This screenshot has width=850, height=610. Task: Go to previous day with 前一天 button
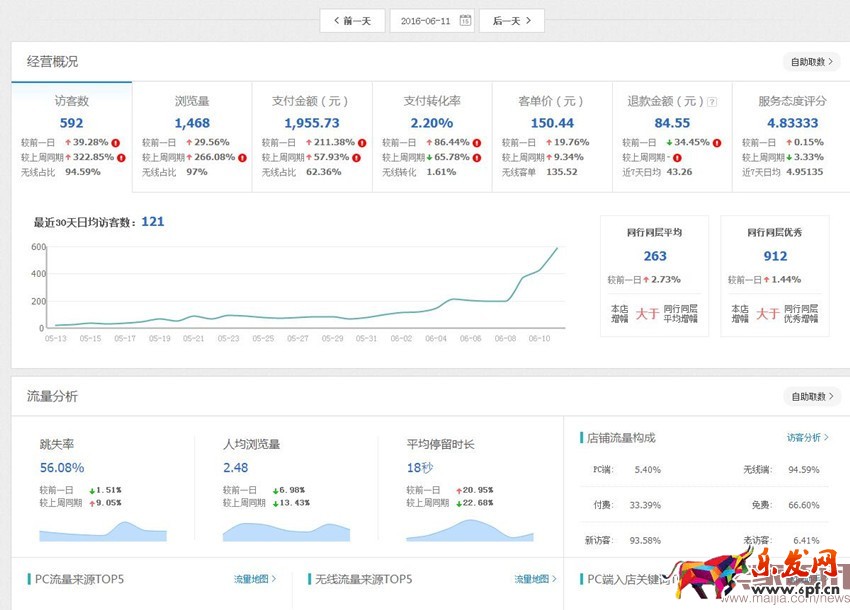(x=352, y=21)
